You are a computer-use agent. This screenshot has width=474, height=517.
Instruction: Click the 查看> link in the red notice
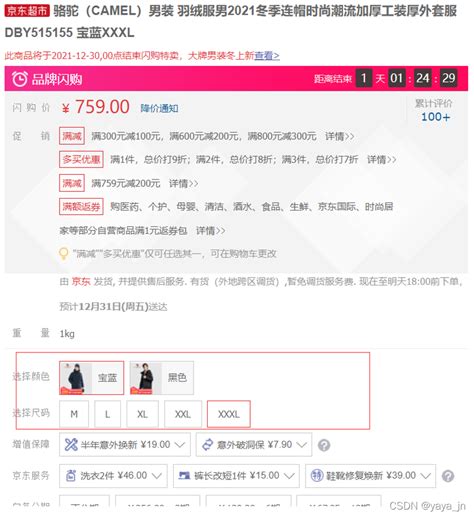point(267,55)
